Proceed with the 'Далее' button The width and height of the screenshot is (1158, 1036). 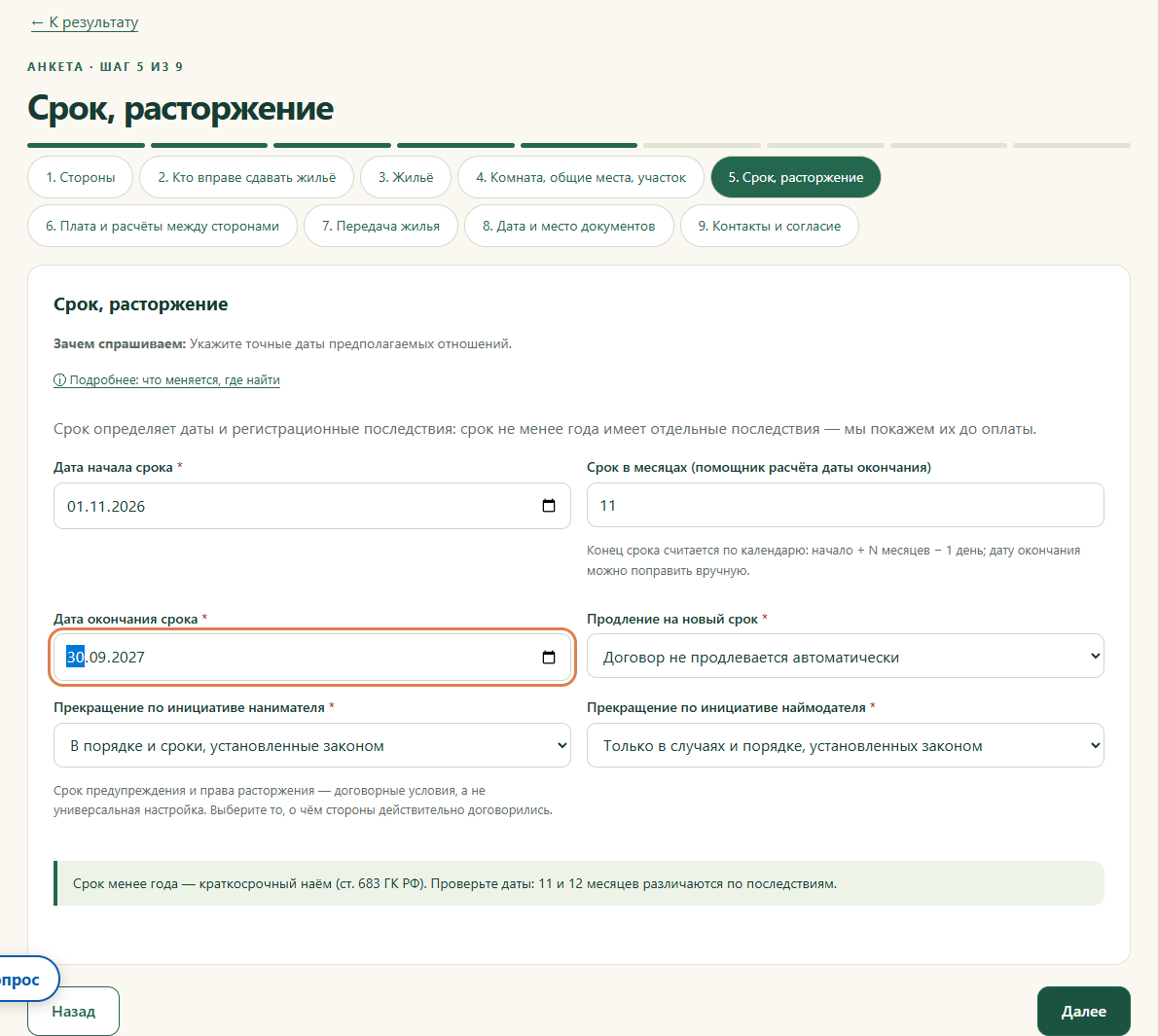pyautogui.click(x=1083, y=1011)
